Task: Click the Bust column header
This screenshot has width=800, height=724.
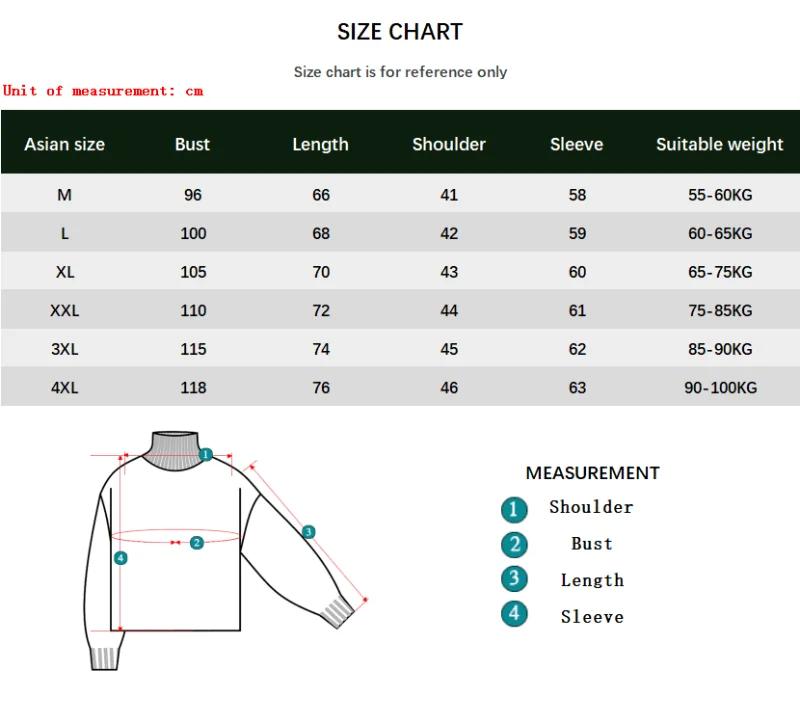Action: click(192, 144)
